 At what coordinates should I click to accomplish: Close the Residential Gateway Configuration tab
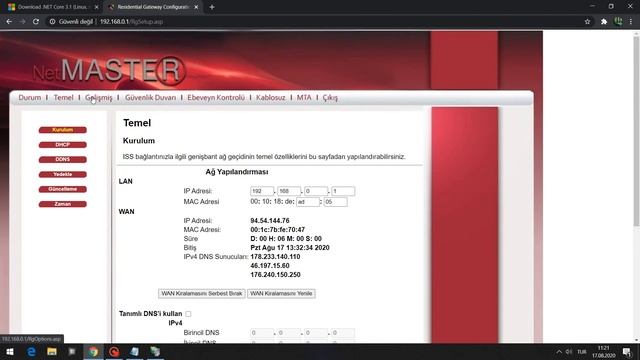tap(196, 7)
